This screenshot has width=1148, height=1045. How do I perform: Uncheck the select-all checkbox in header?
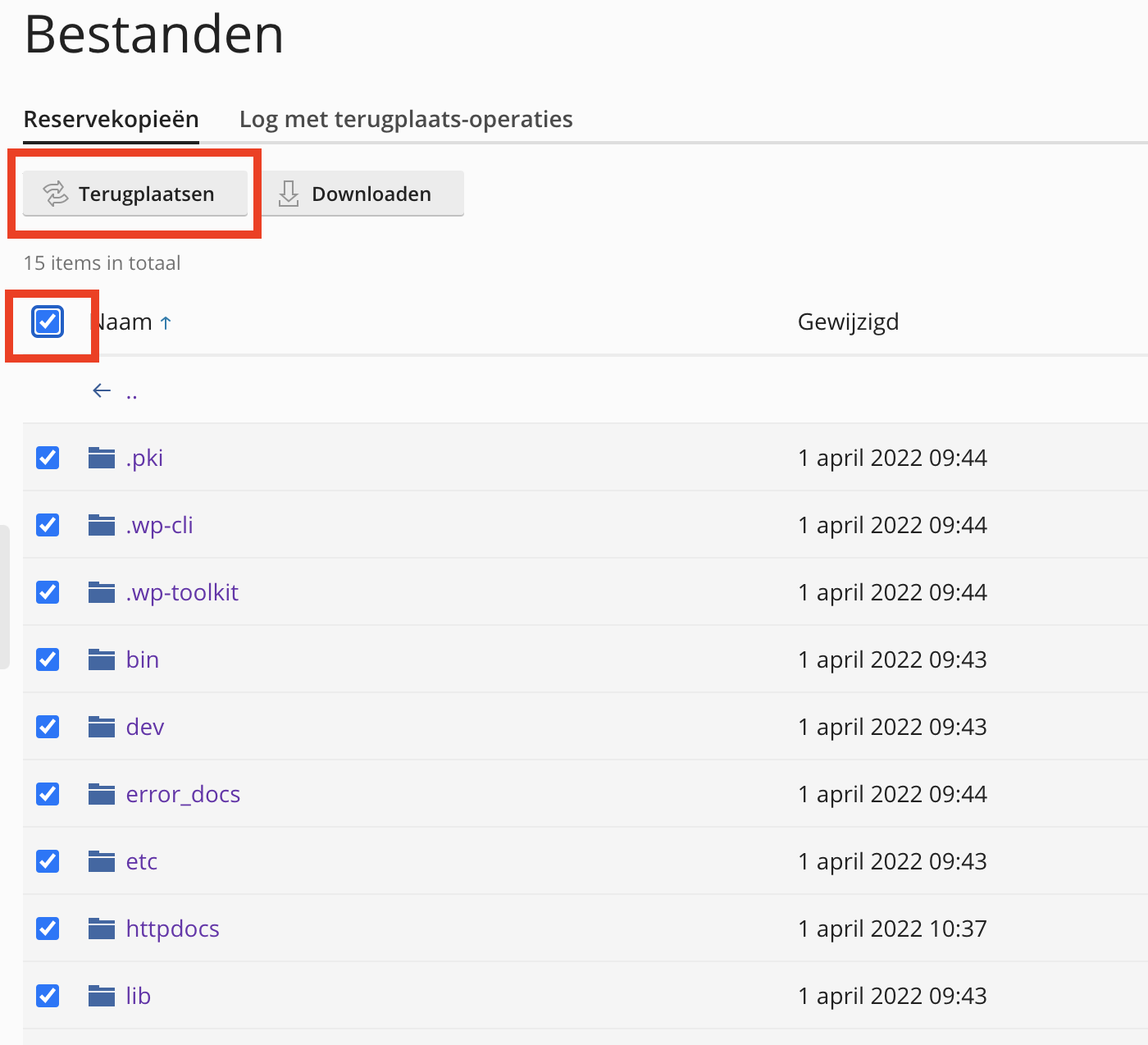pyautogui.click(x=48, y=322)
